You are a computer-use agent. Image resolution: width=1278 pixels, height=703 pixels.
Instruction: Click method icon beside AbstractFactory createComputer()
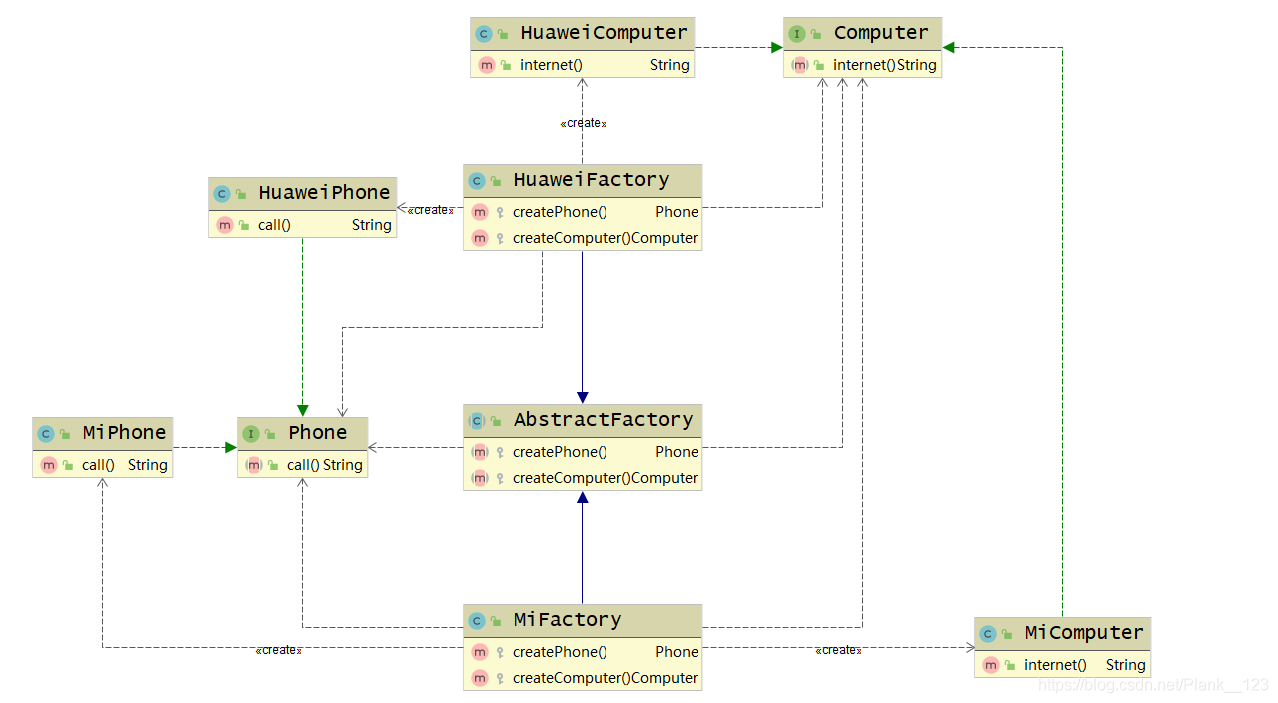coord(480,478)
